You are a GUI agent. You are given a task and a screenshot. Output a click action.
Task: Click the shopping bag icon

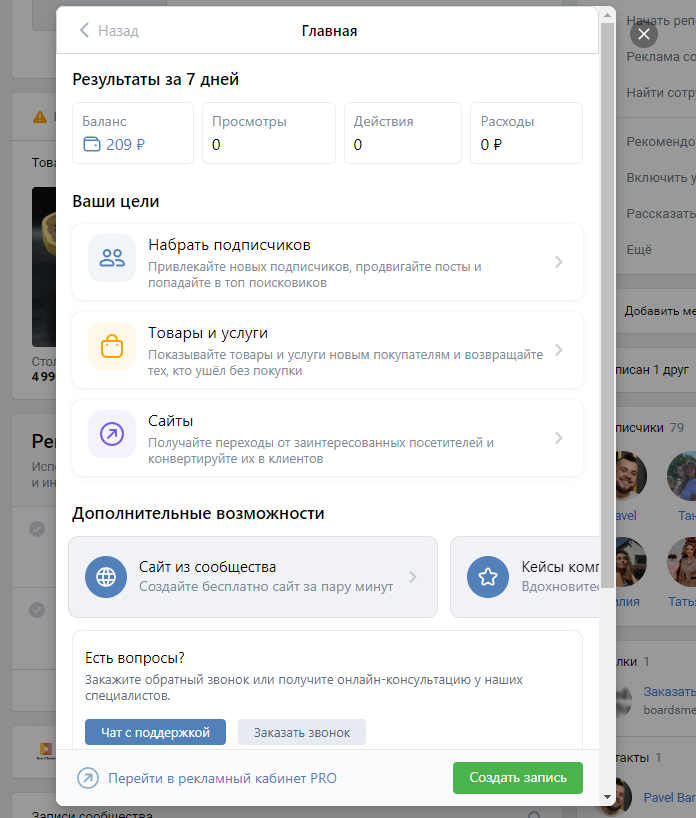(112, 346)
